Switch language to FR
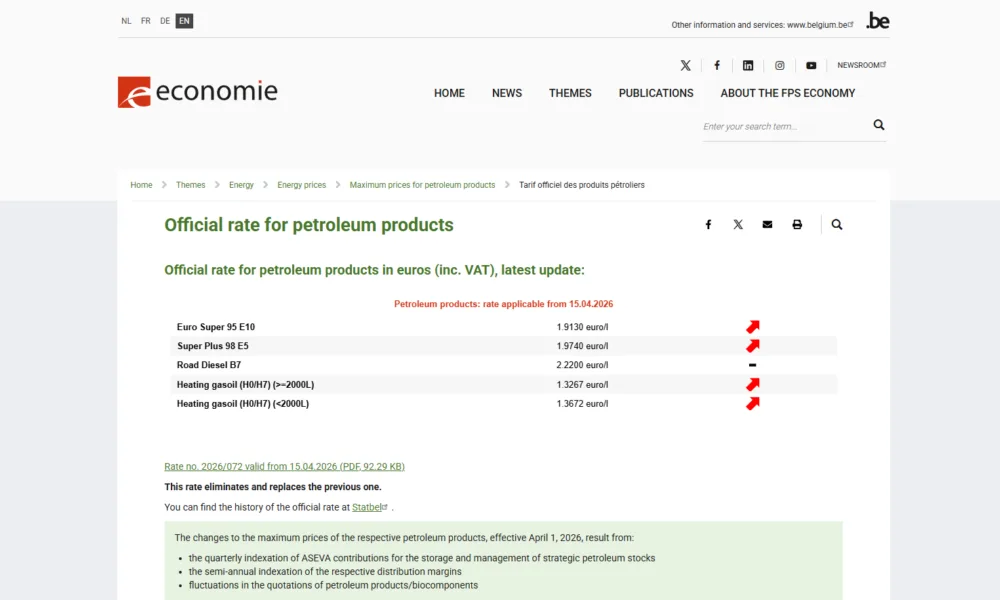The image size is (1000, 600). [146, 21]
